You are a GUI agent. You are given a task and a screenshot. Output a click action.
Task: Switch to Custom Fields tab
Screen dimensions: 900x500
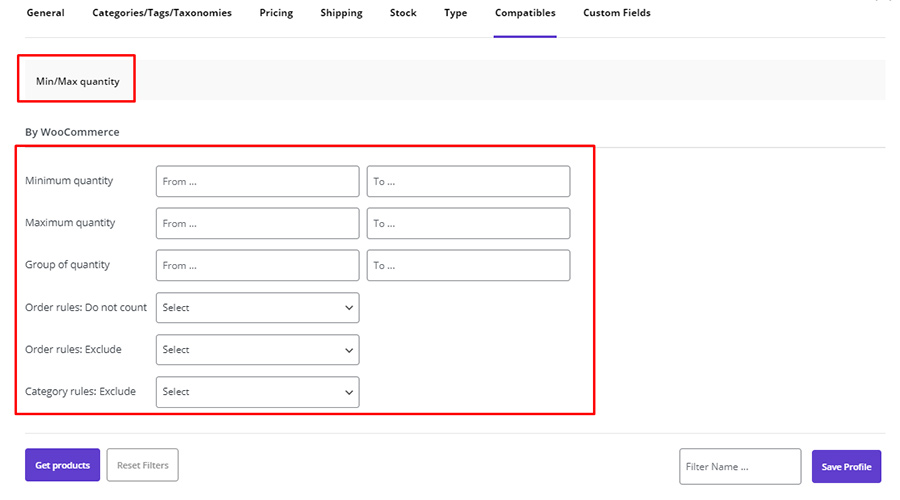click(x=616, y=13)
